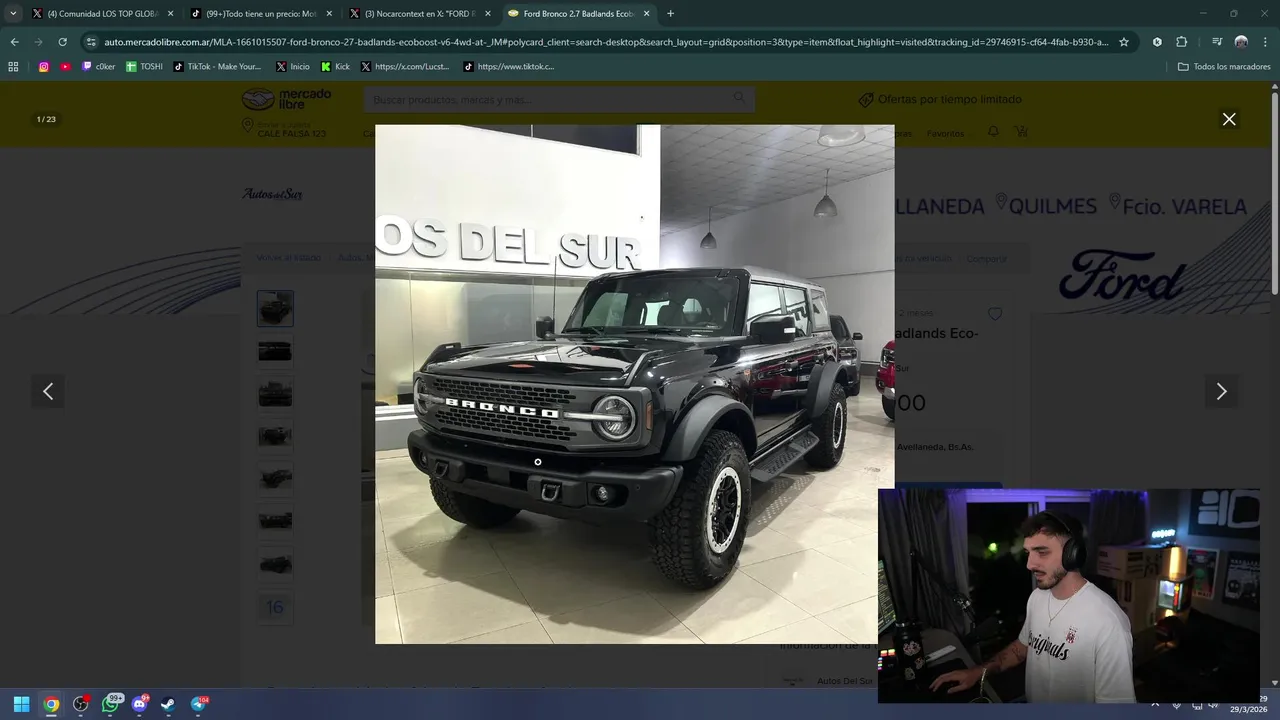
Task: Open the browser extensions menu
Action: pyautogui.click(x=1181, y=42)
